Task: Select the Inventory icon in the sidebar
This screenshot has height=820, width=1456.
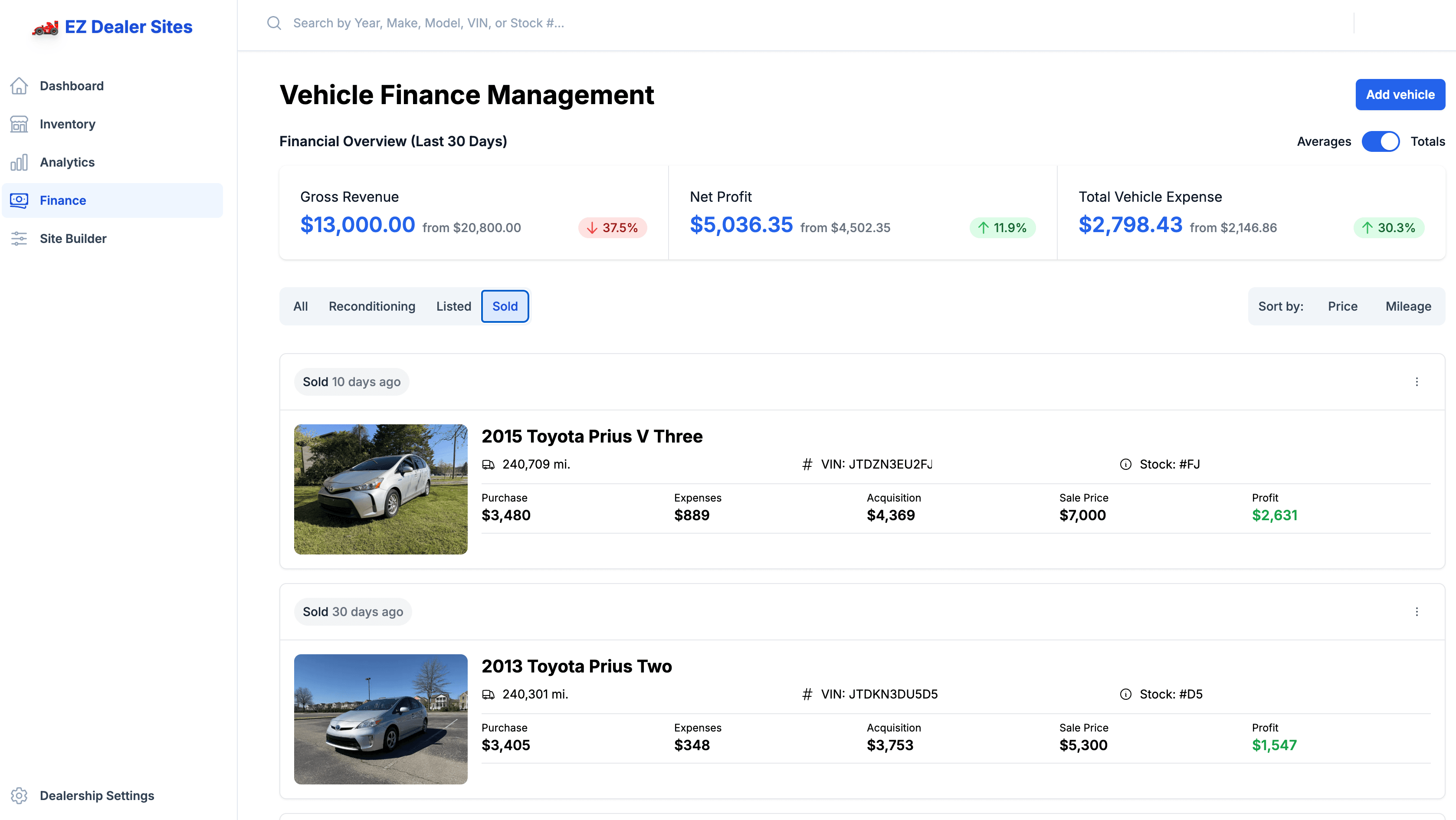Action: coord(19,124)
